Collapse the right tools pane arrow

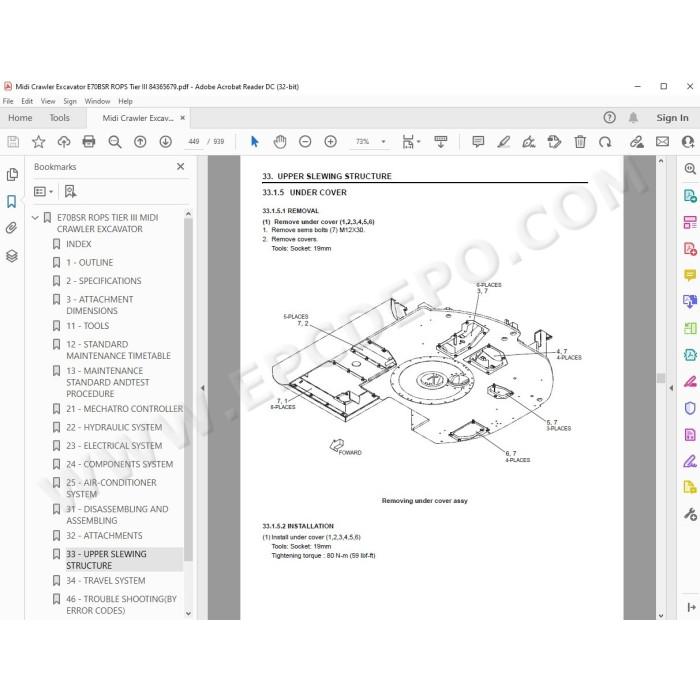point(671,388)
